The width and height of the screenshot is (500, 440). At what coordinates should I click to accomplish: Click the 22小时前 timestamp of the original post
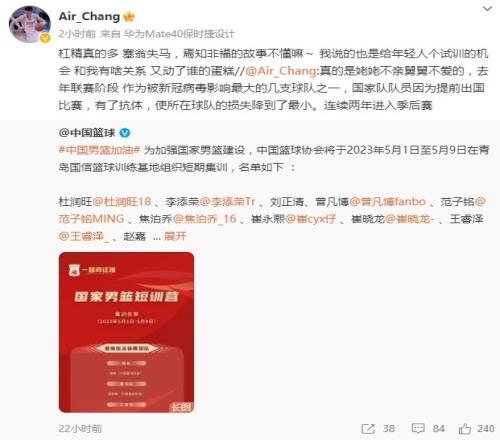coord(80,429)
